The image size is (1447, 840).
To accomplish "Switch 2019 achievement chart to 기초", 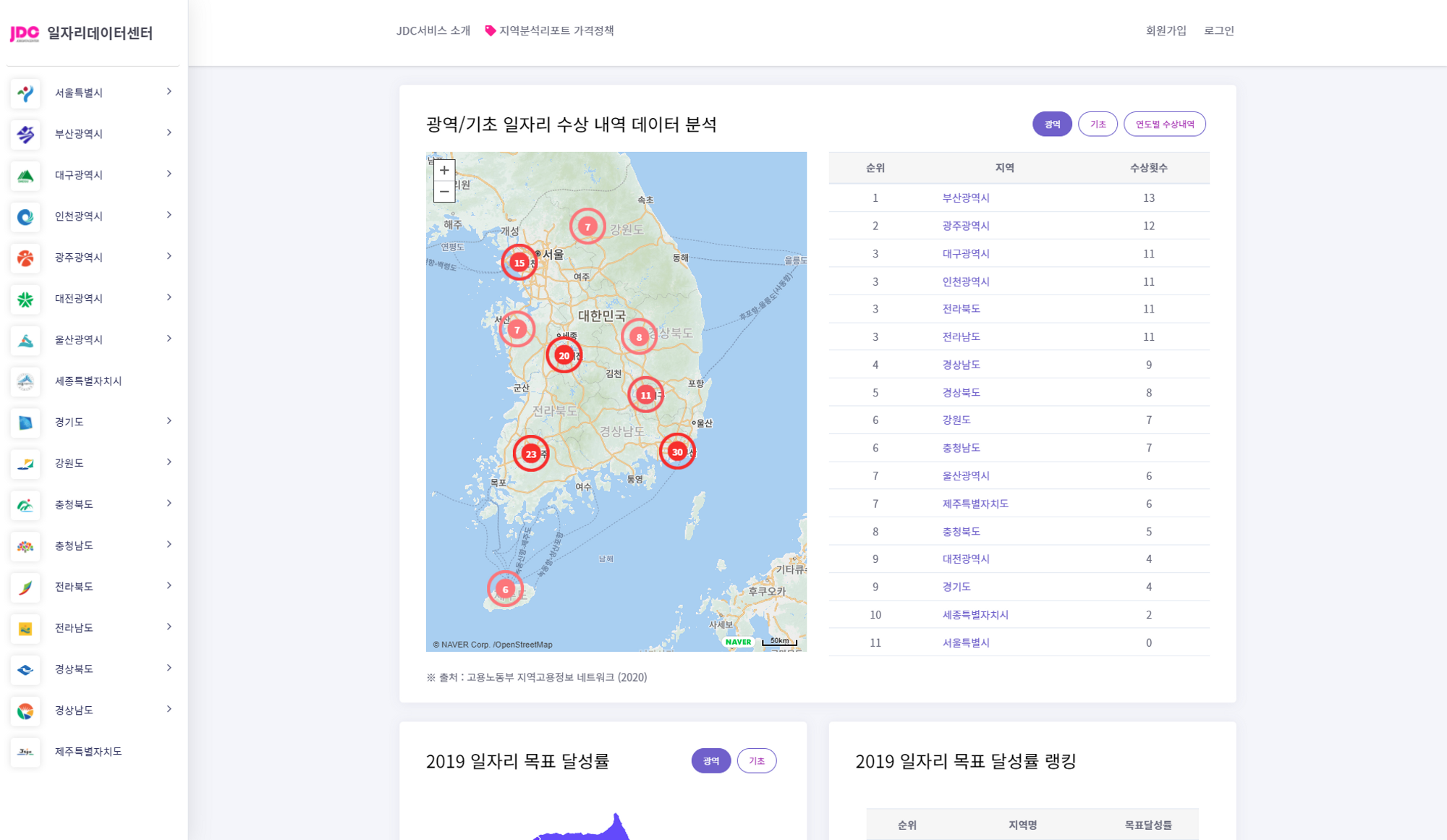I will pyautogui.click(x=756, y=761).
